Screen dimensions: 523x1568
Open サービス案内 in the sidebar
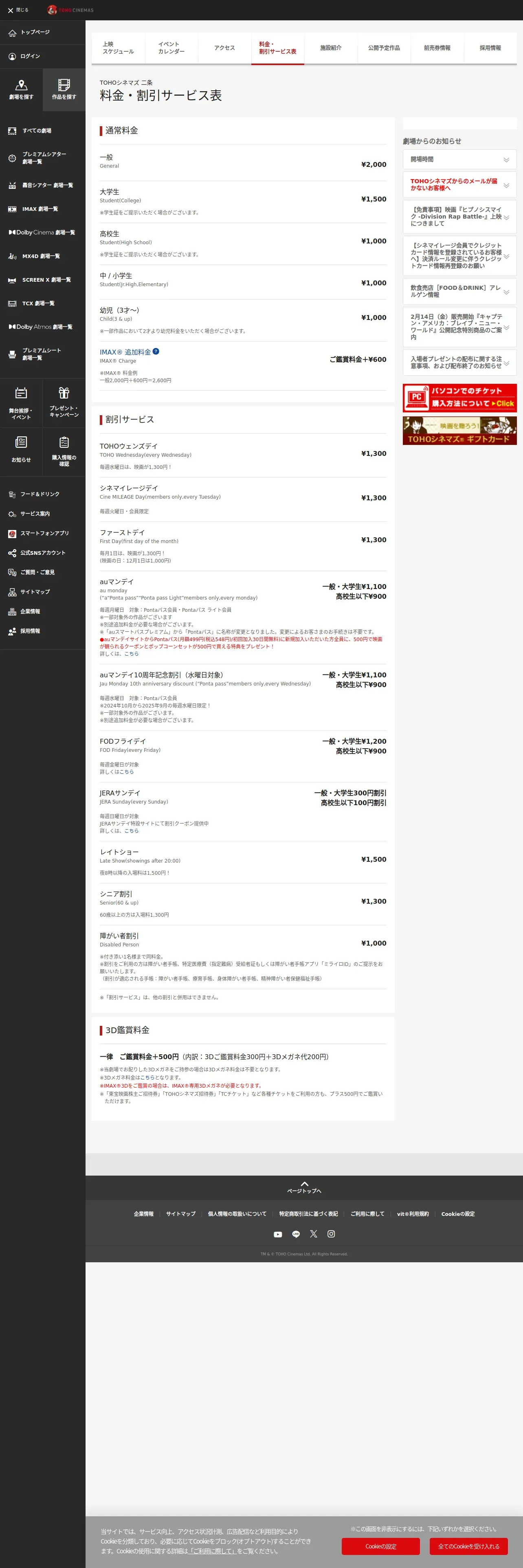tap(43, 514)
